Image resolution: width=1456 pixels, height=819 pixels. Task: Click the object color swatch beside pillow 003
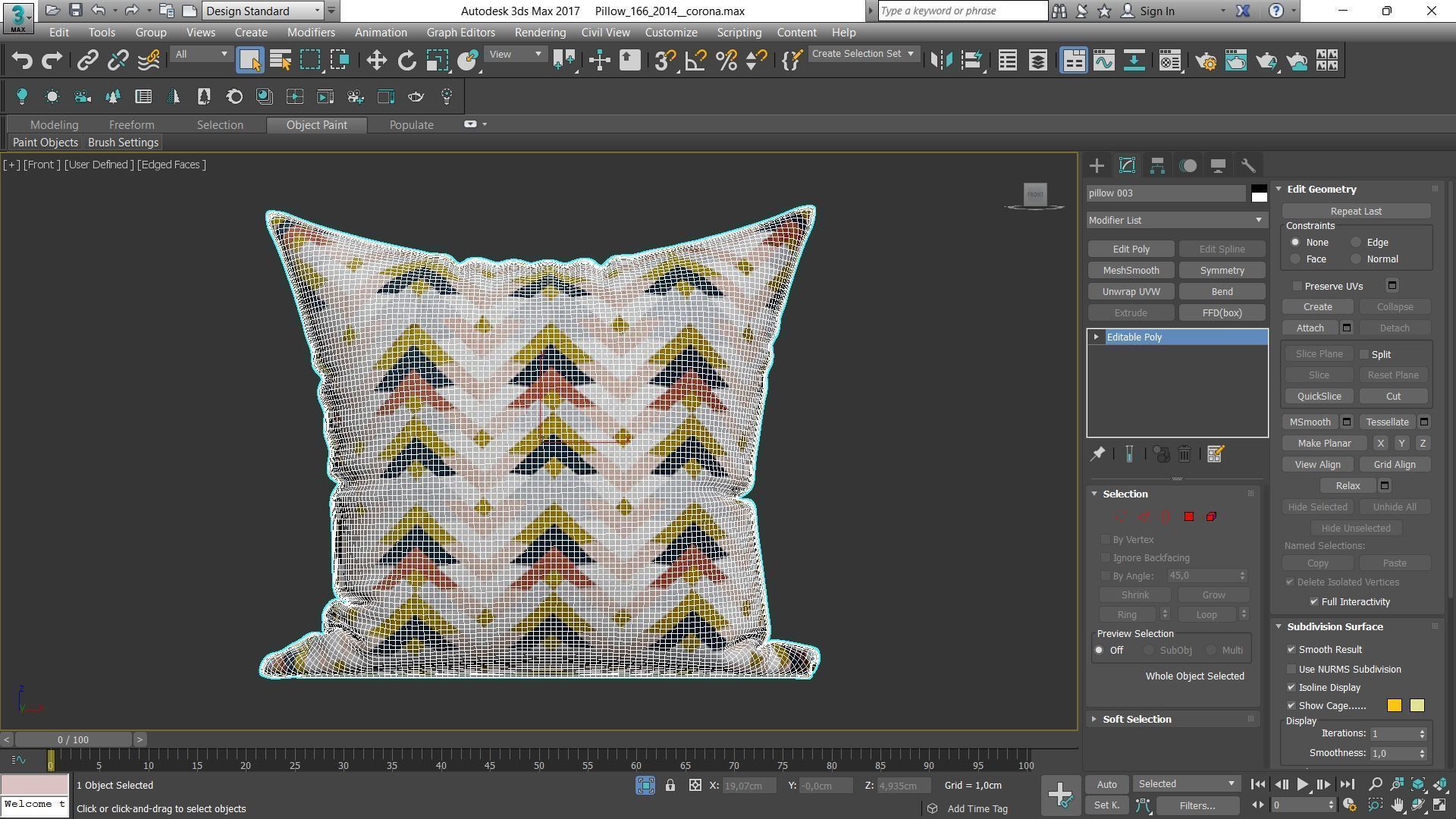pyautogui.click(x=1259, y=193)
